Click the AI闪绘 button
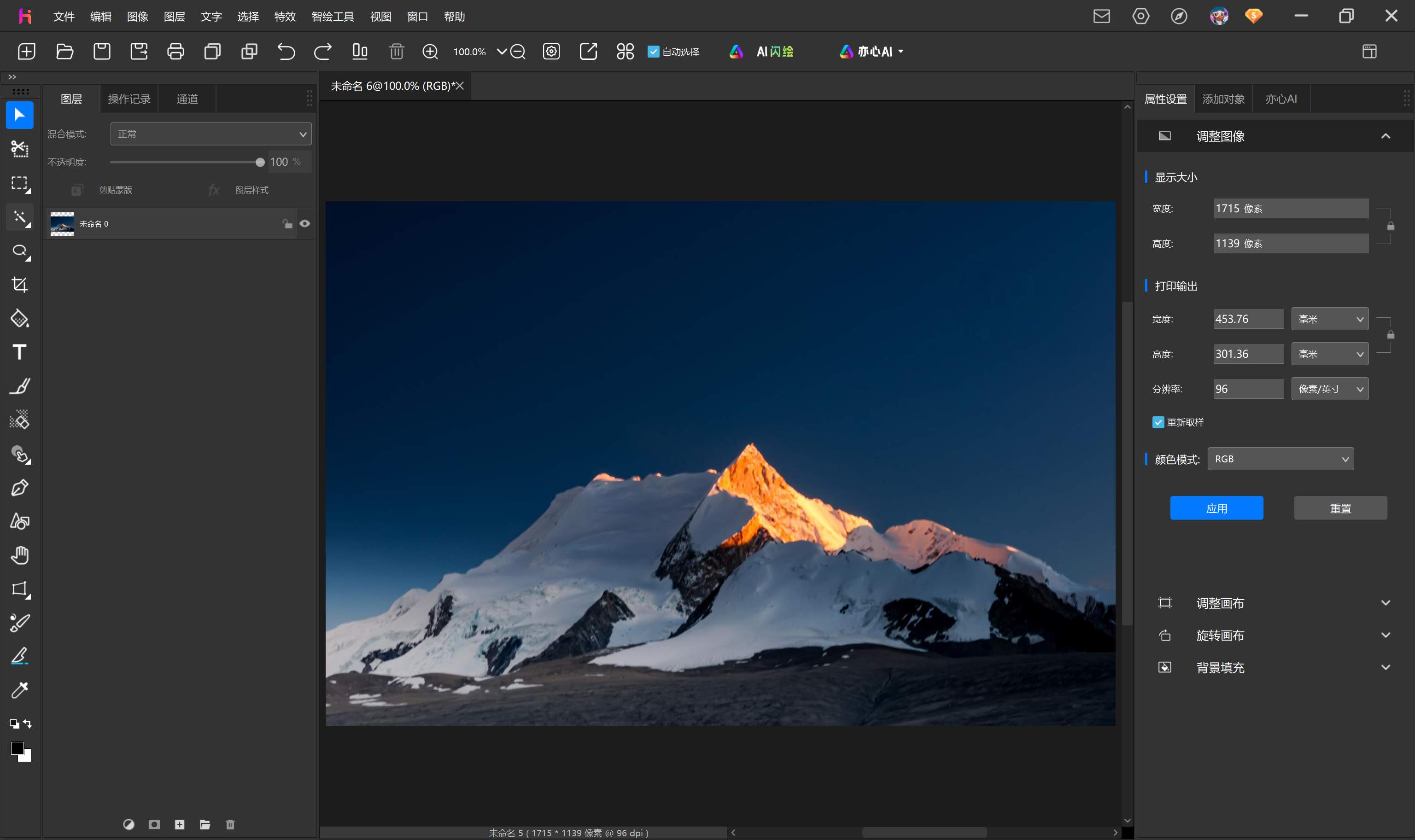The height and width of the screenshot is (840, 1415). pyautogui.click(x=762, y=52)
